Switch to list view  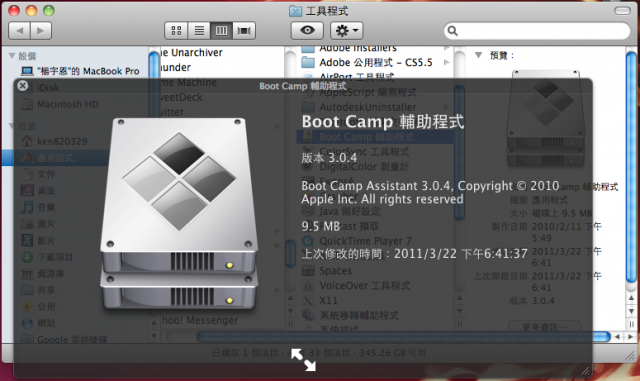(x=199, y=31)
